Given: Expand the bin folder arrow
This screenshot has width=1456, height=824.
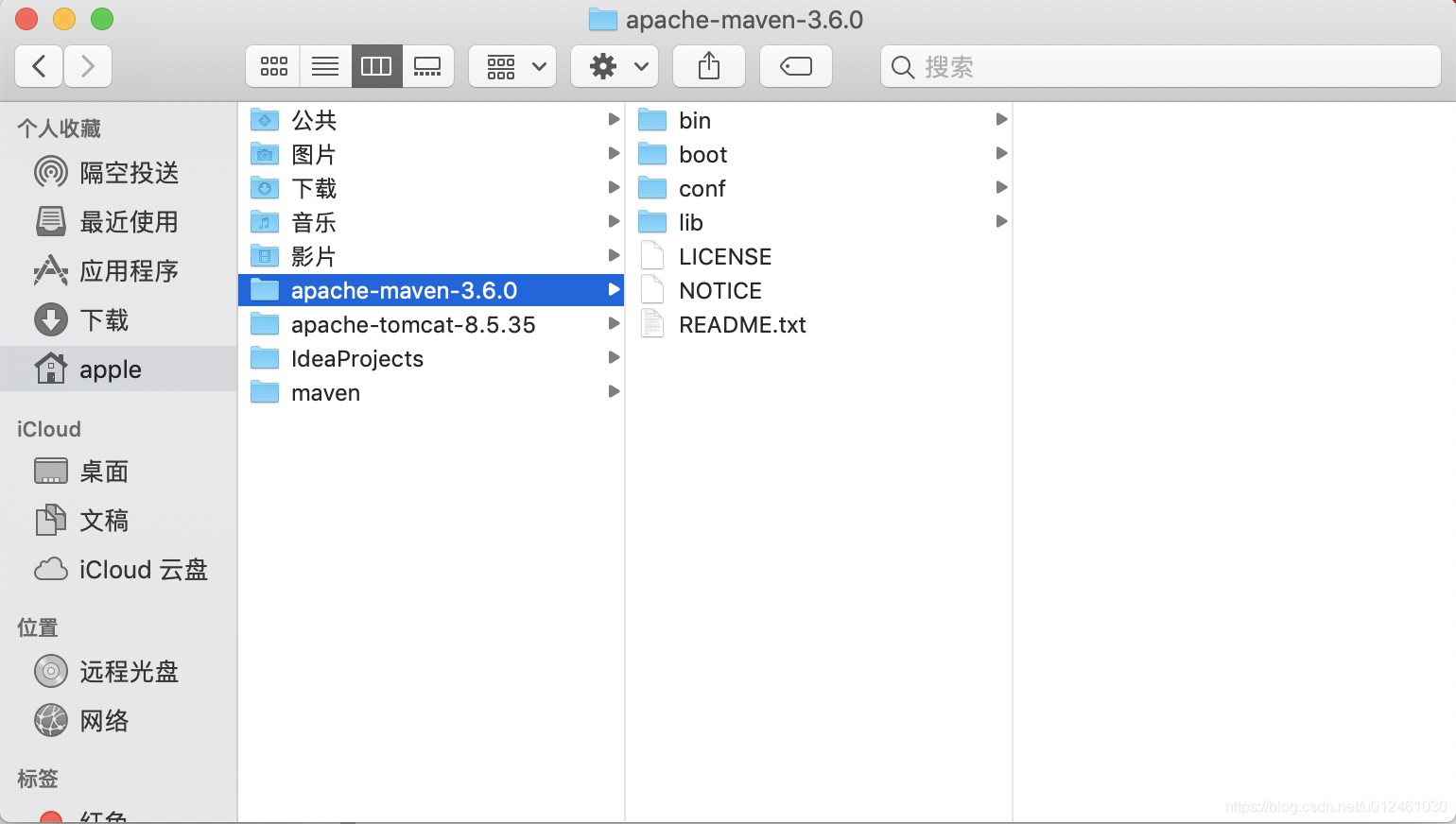Looking at the screenshot, I should [x=1001, y=119].
